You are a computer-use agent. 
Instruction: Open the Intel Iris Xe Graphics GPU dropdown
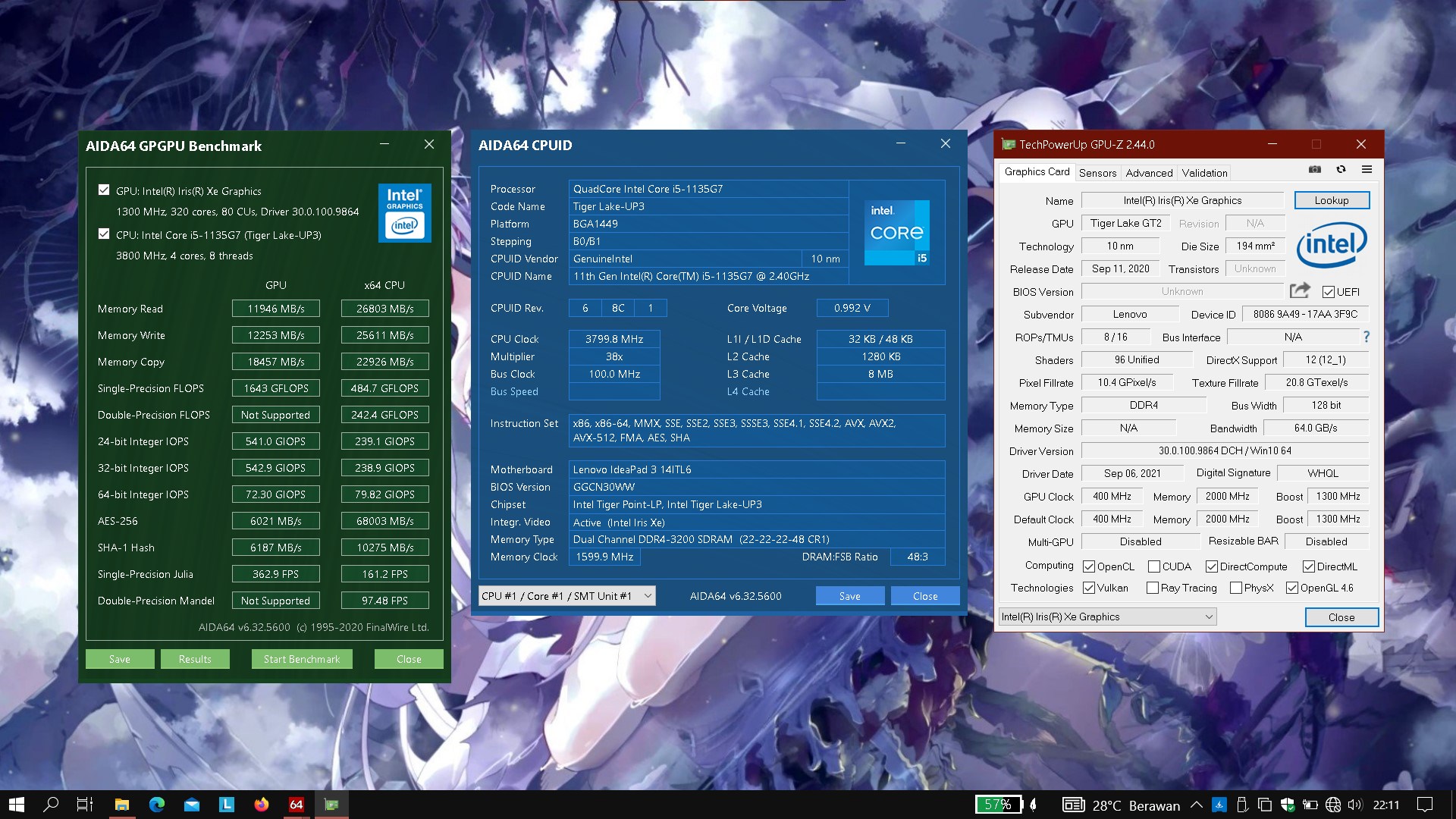pyautogui.click(x=1107, y=617)
